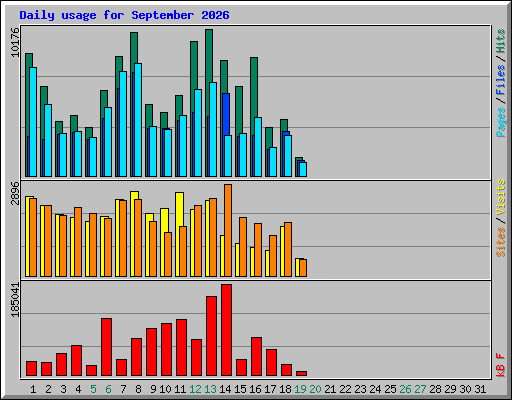This screenshot has height=400, width=512.
Task: Click day label 15 on the x-axis
Action: click(x=240, y=389)
